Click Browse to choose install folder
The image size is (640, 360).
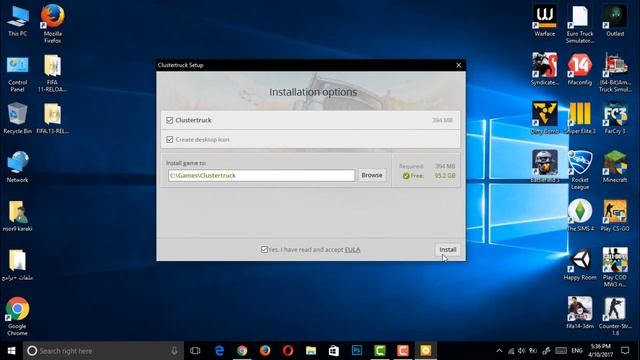coord(371,175)
